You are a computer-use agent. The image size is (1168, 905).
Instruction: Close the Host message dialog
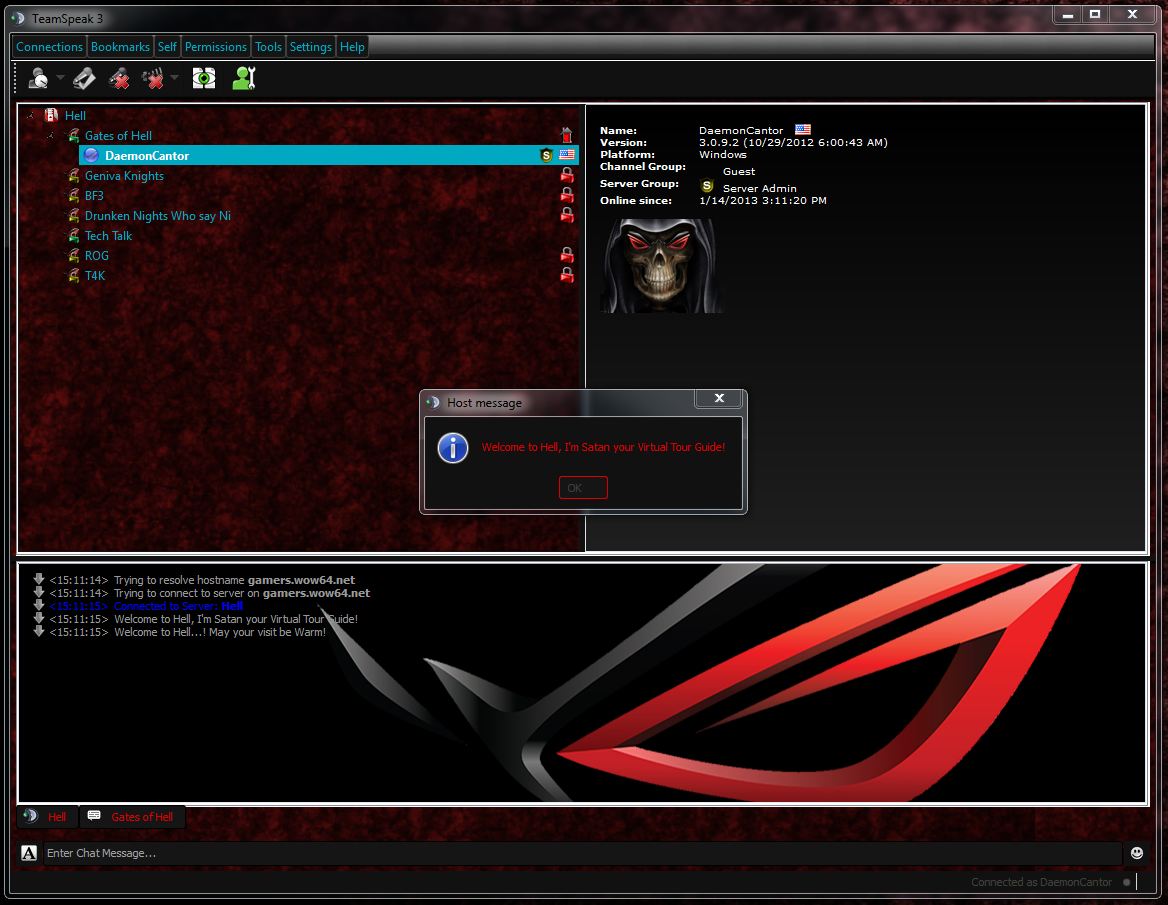tap(719, 398)
